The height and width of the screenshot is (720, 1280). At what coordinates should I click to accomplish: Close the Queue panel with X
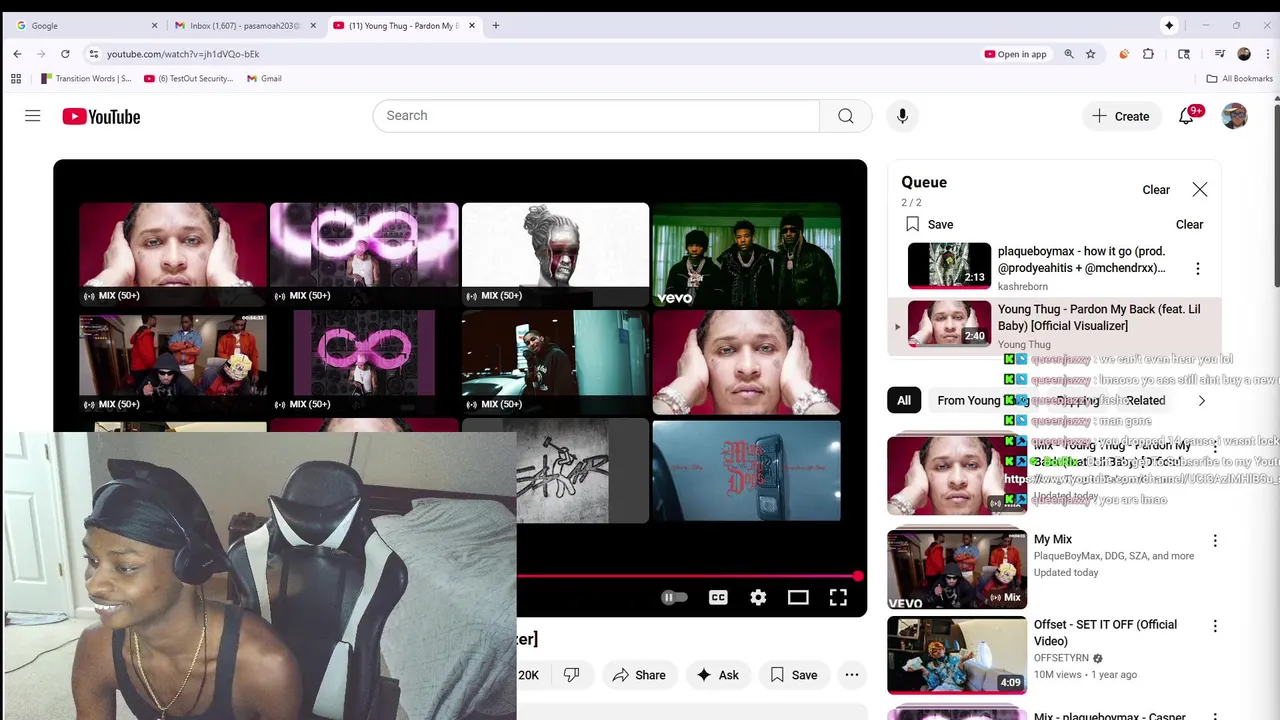[x=1200, y=189]
